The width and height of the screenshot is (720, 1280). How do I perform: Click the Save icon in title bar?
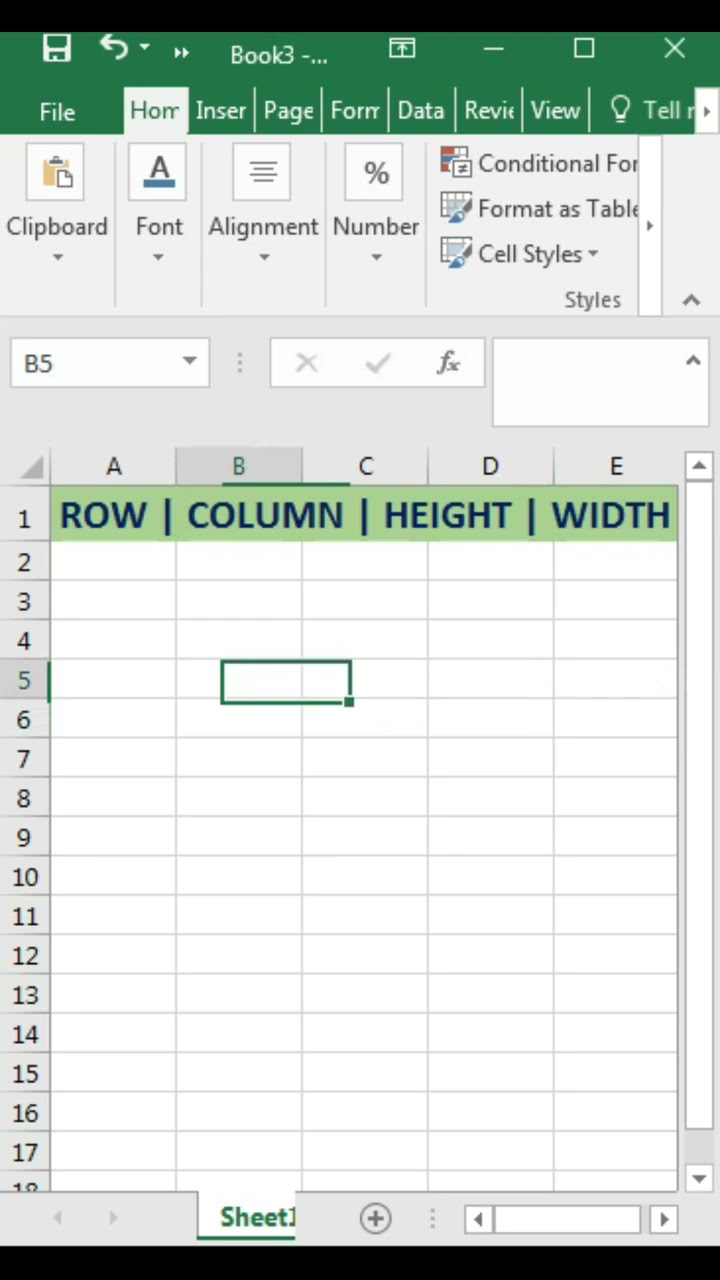(57, 50)
